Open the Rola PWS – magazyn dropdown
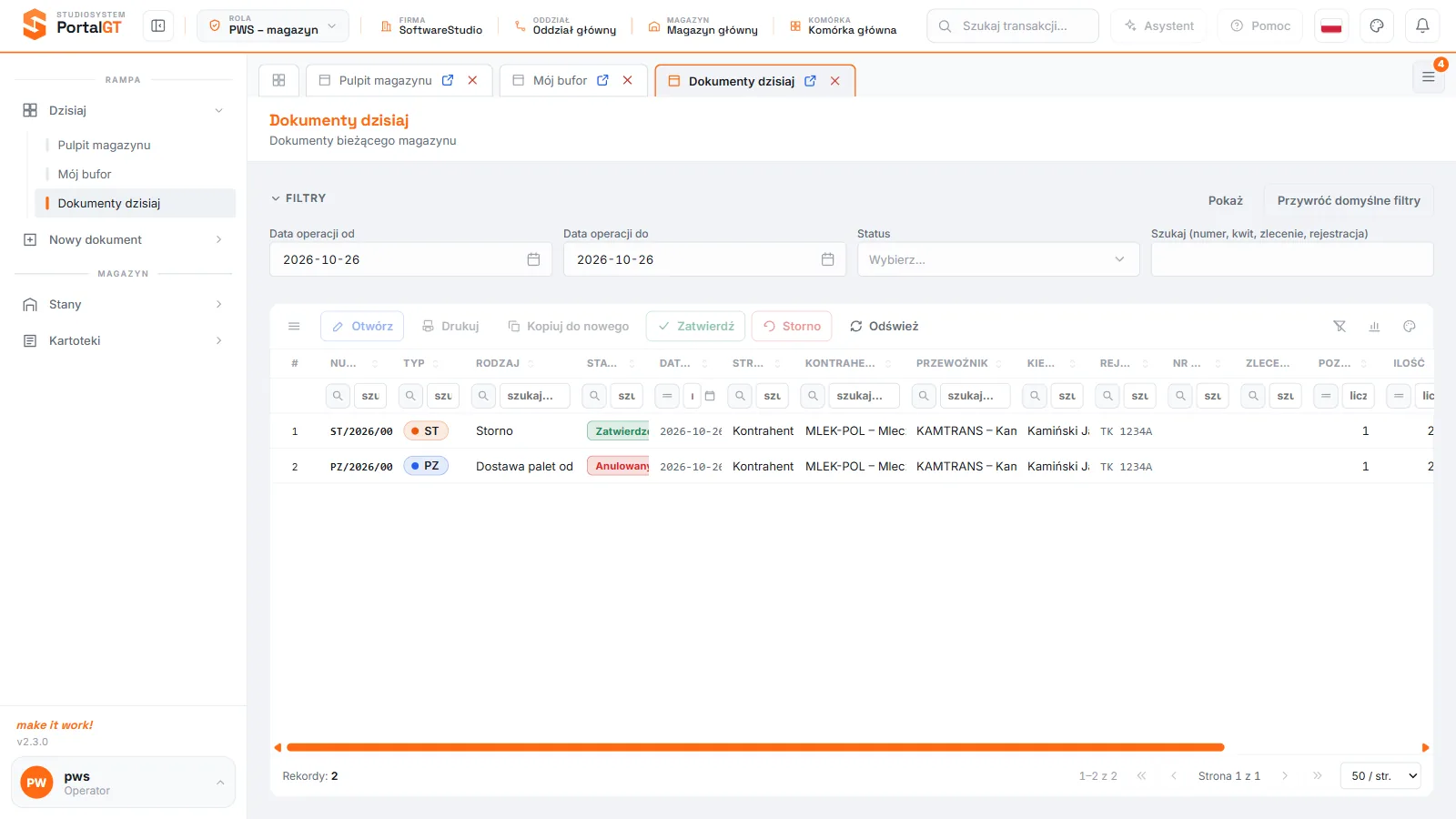Viewport: 1456px width, 819px height. click(x=273, y=26)
